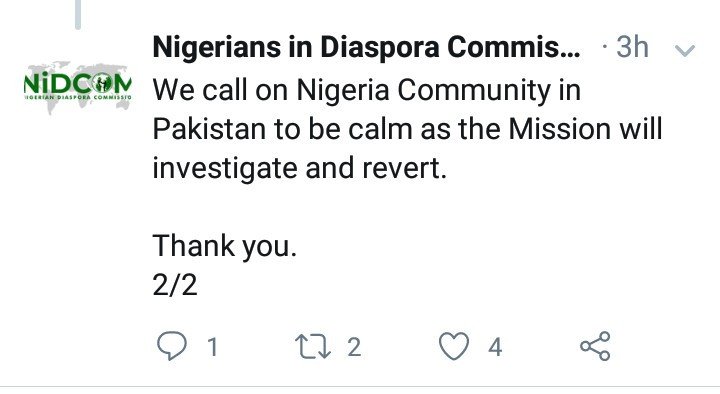
Task: Click the 2/2 thread indicator text
Action: 175,285
